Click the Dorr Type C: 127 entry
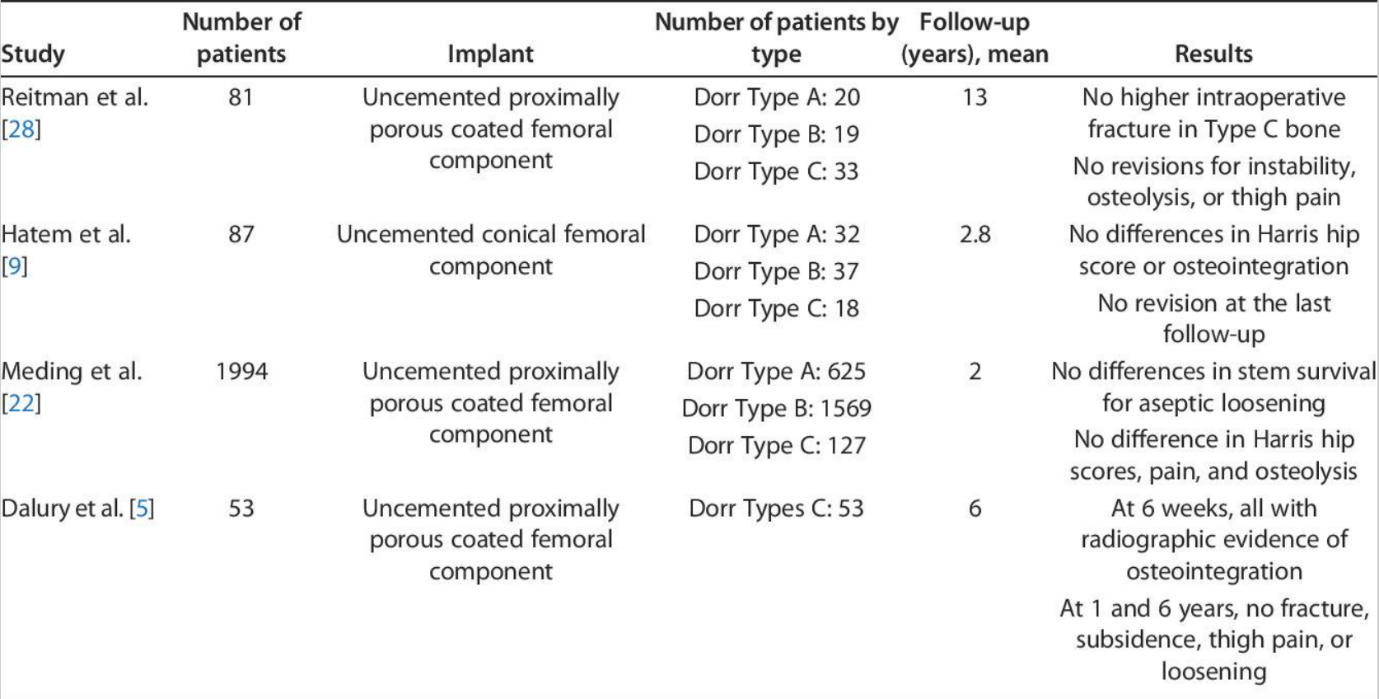 (776, 445)
